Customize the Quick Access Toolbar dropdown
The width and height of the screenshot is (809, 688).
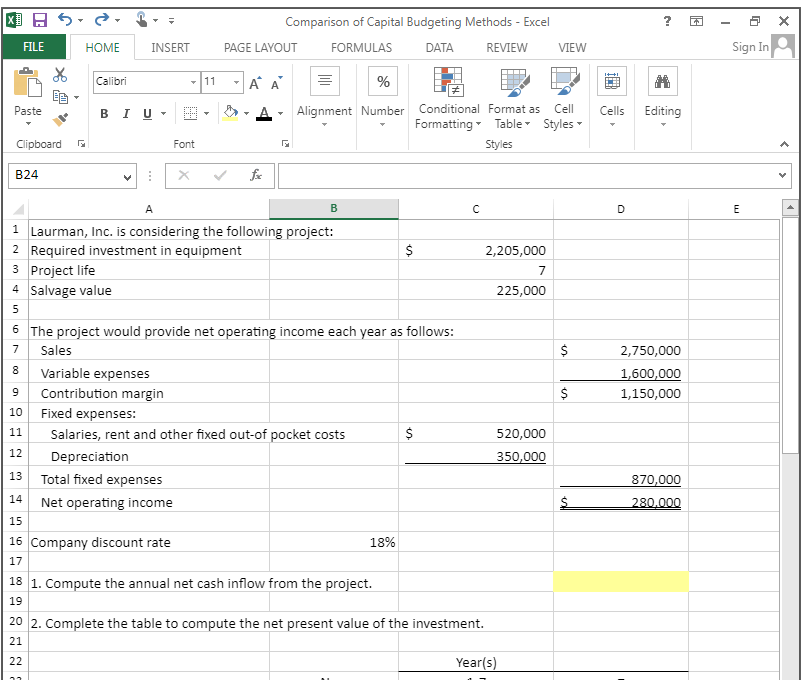[171, 21]
